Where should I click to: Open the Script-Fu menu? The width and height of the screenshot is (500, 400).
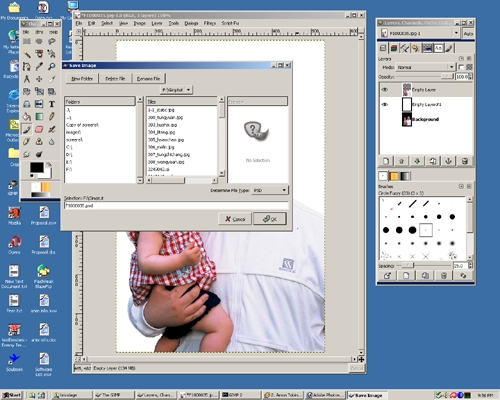230,23
